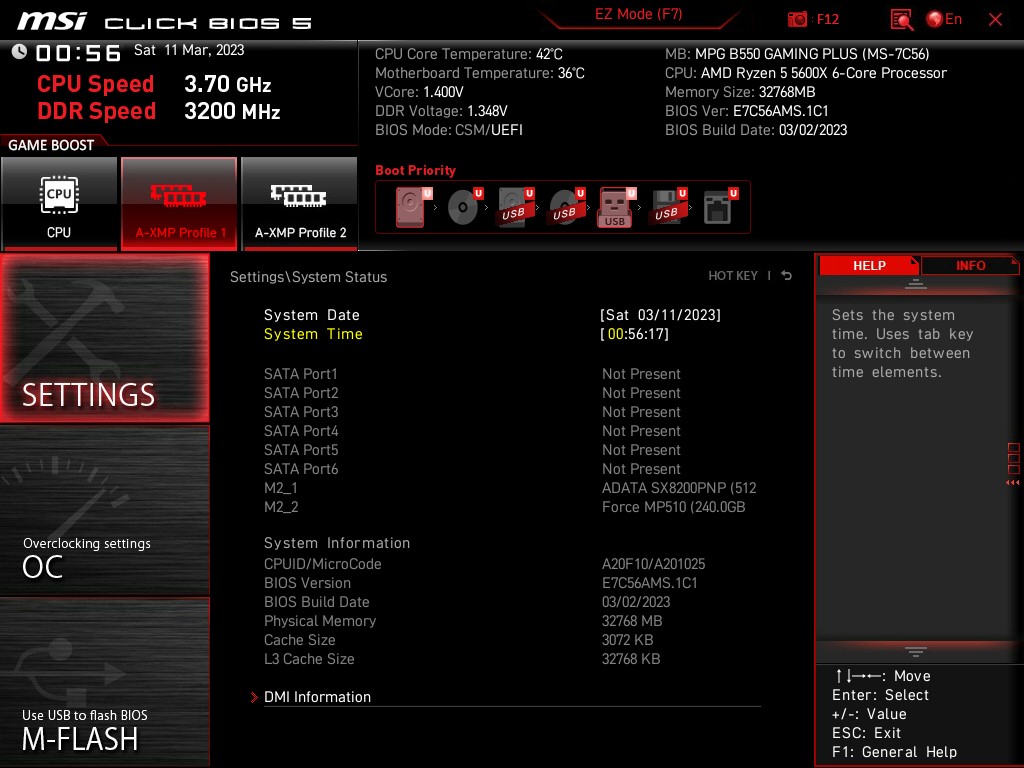This screenshot has width=1024, height=768.
Task: Take a screenshot with the F12 camera icon
Action: [x=797, y=20]
